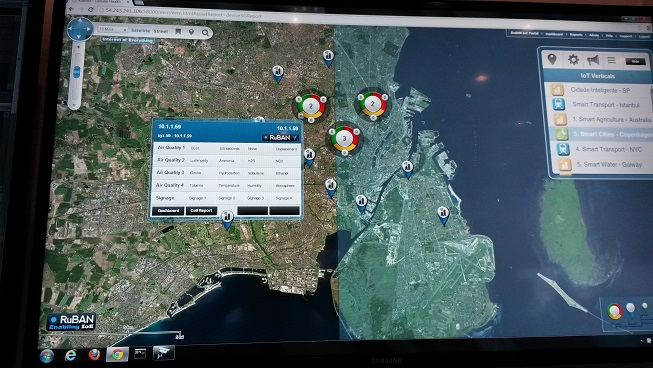
Task: Click the map search magnifier icon
Action: point(205,32)
